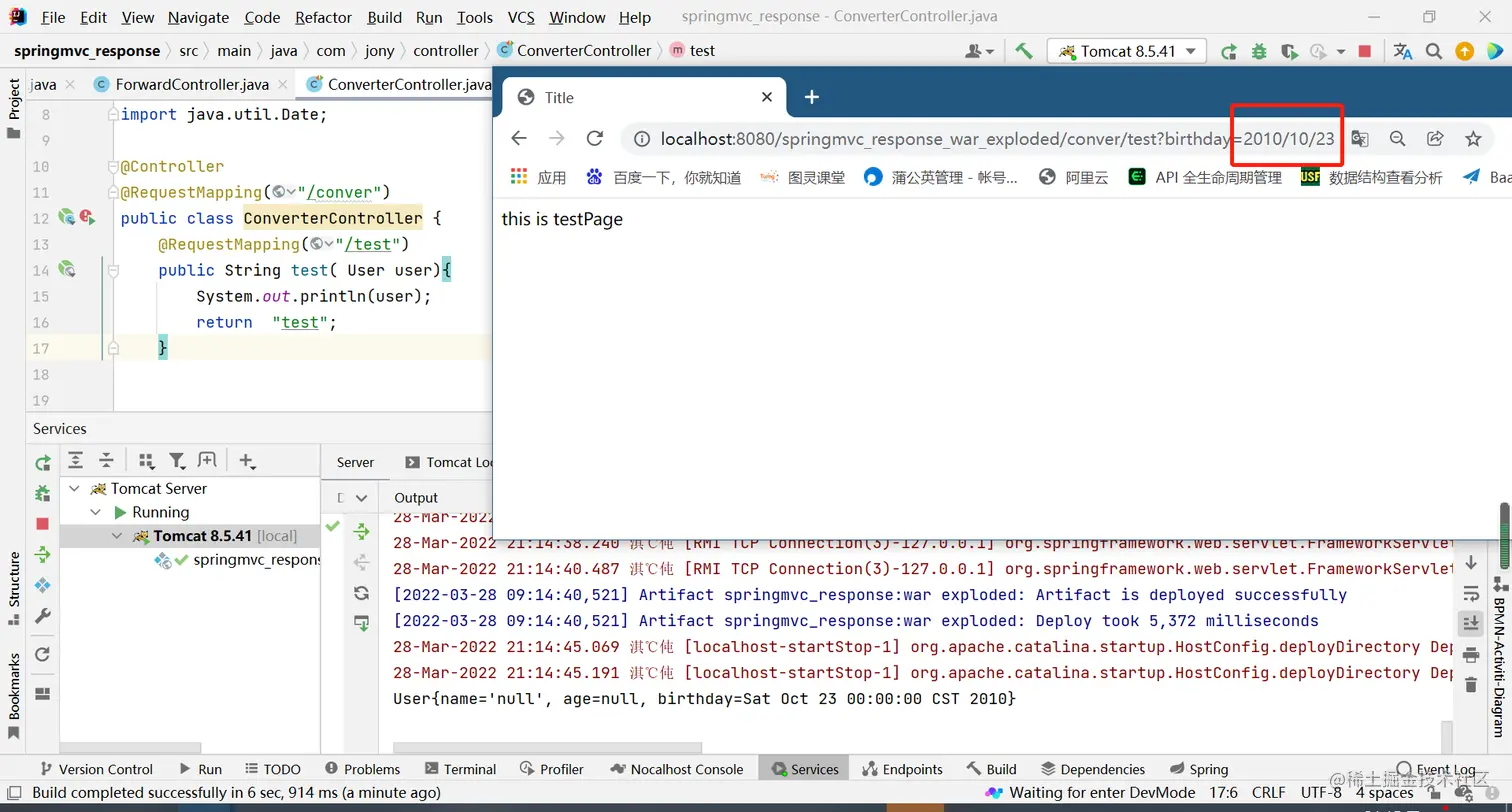1512x812 pixels.
Task: Click Open in New Tab Services icon
Action: pyautogui.click(x=207, y=461)
